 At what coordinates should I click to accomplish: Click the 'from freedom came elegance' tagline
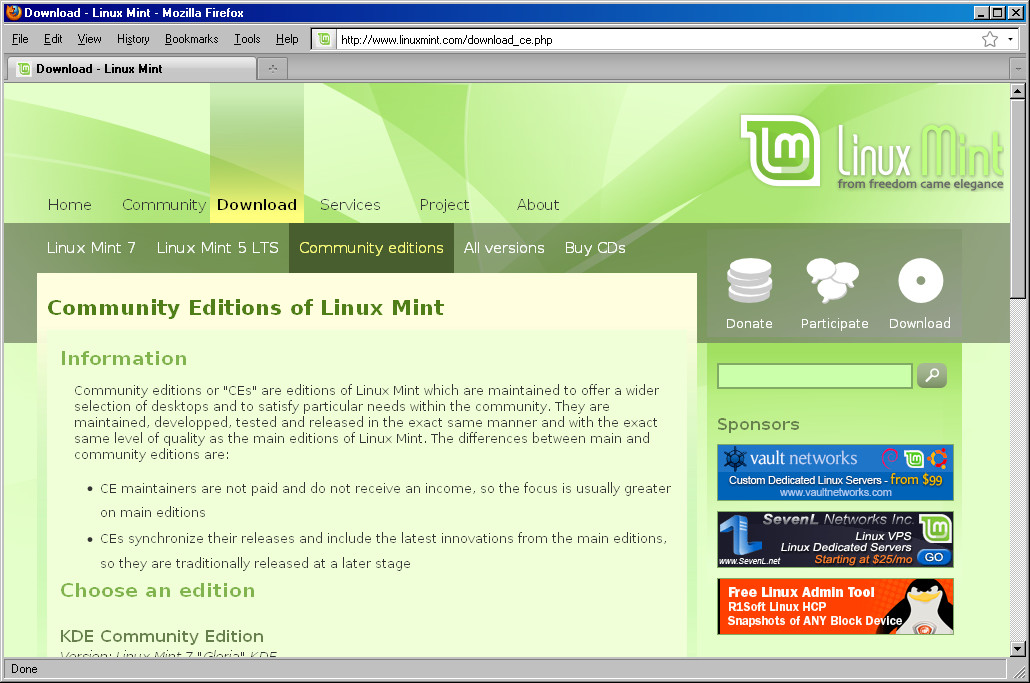(x=920, y=184)
